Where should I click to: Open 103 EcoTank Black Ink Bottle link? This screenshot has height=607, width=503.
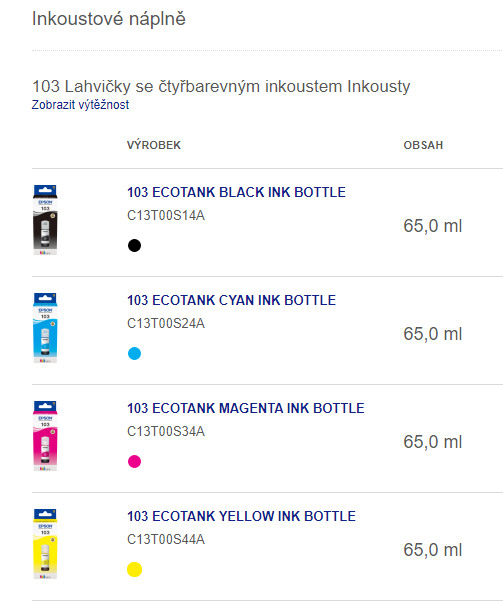[236, 192]
